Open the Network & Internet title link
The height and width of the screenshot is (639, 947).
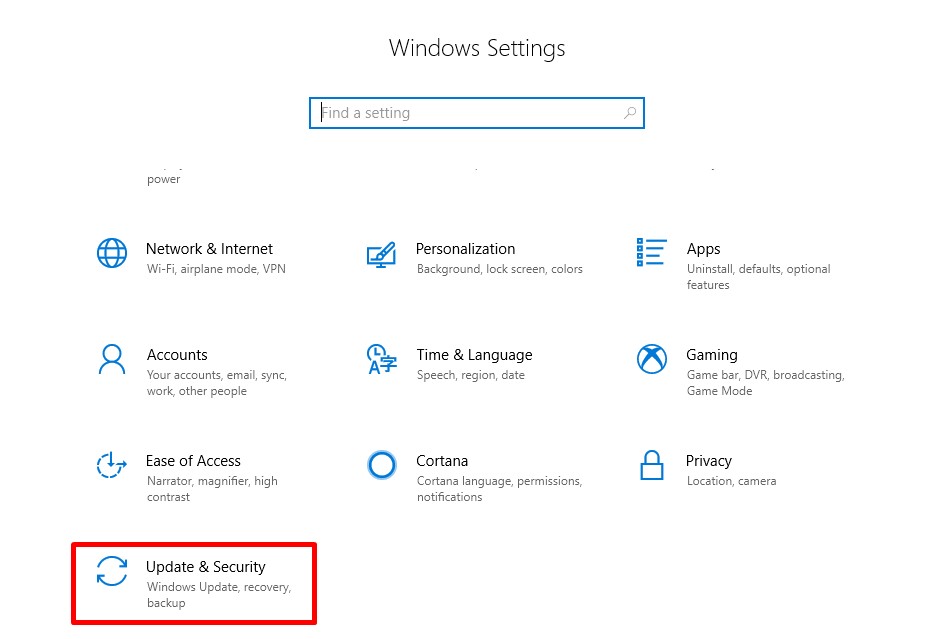(209, 249)
